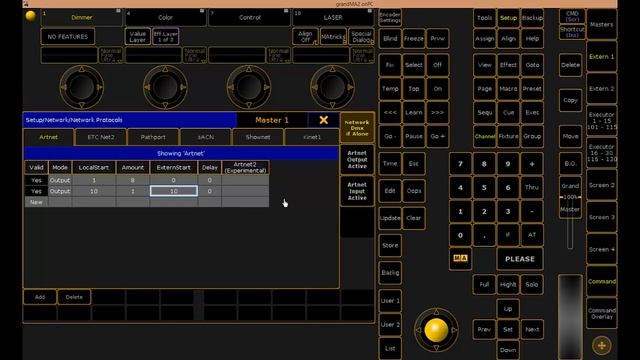
Task: Click the Clear key
Action: 413,218
